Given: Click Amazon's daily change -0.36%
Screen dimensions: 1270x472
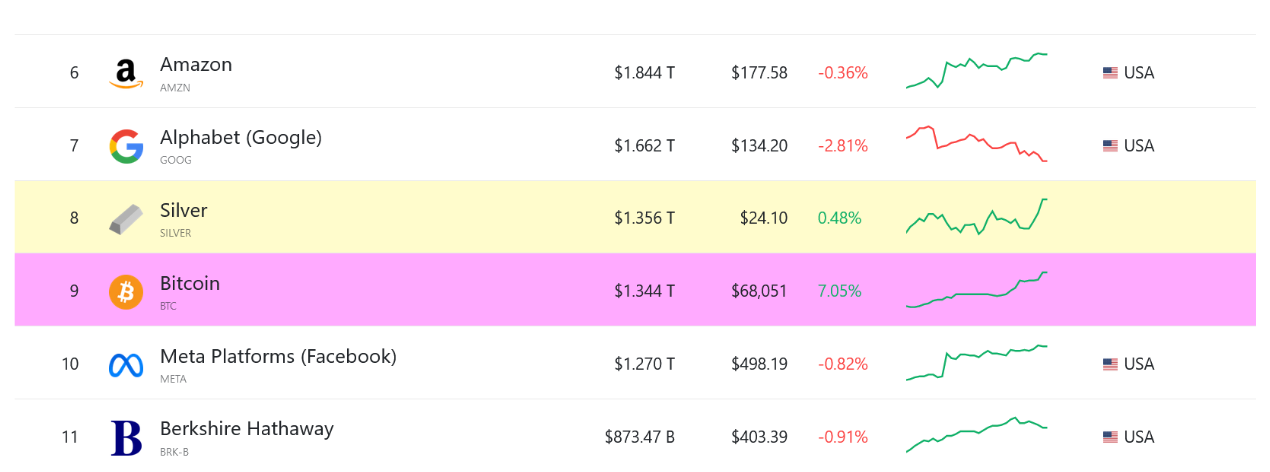Looking at the screenshot, I should (x=843, y=73).
